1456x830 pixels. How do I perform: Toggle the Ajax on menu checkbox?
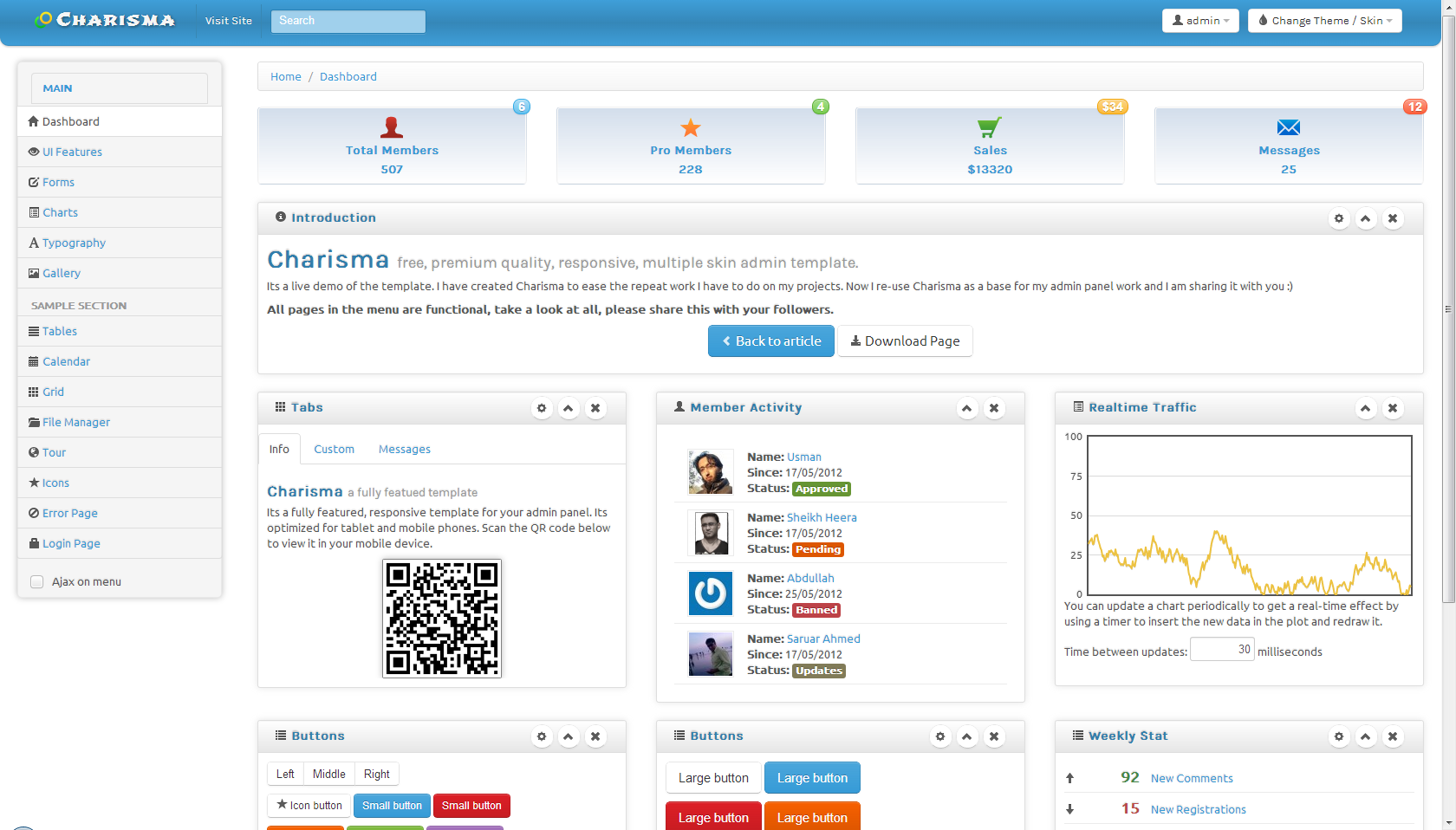pyautogui.click(x=36, y=582)
